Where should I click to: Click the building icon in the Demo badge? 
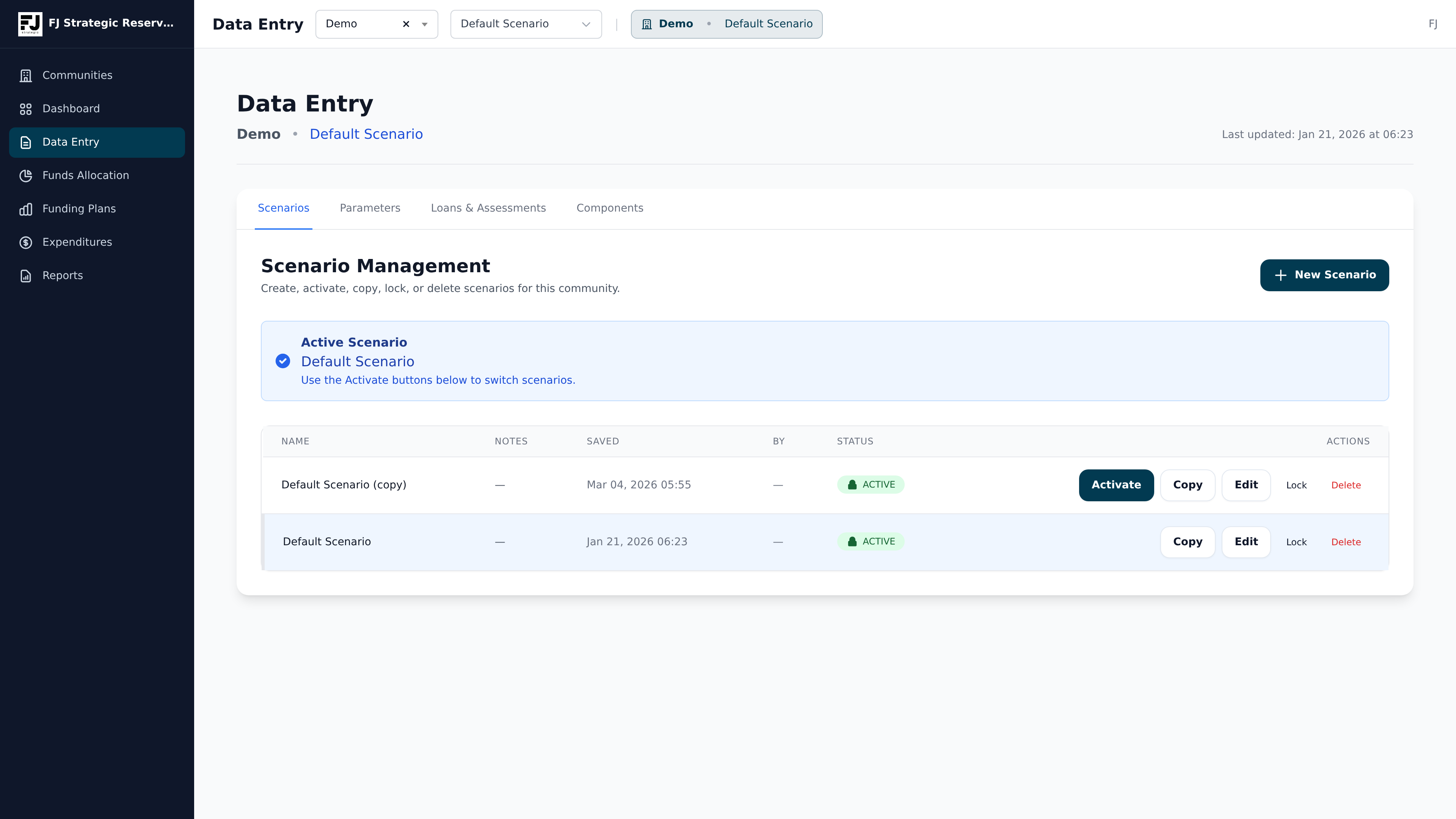pyautogui.click(x=647, y=24)
